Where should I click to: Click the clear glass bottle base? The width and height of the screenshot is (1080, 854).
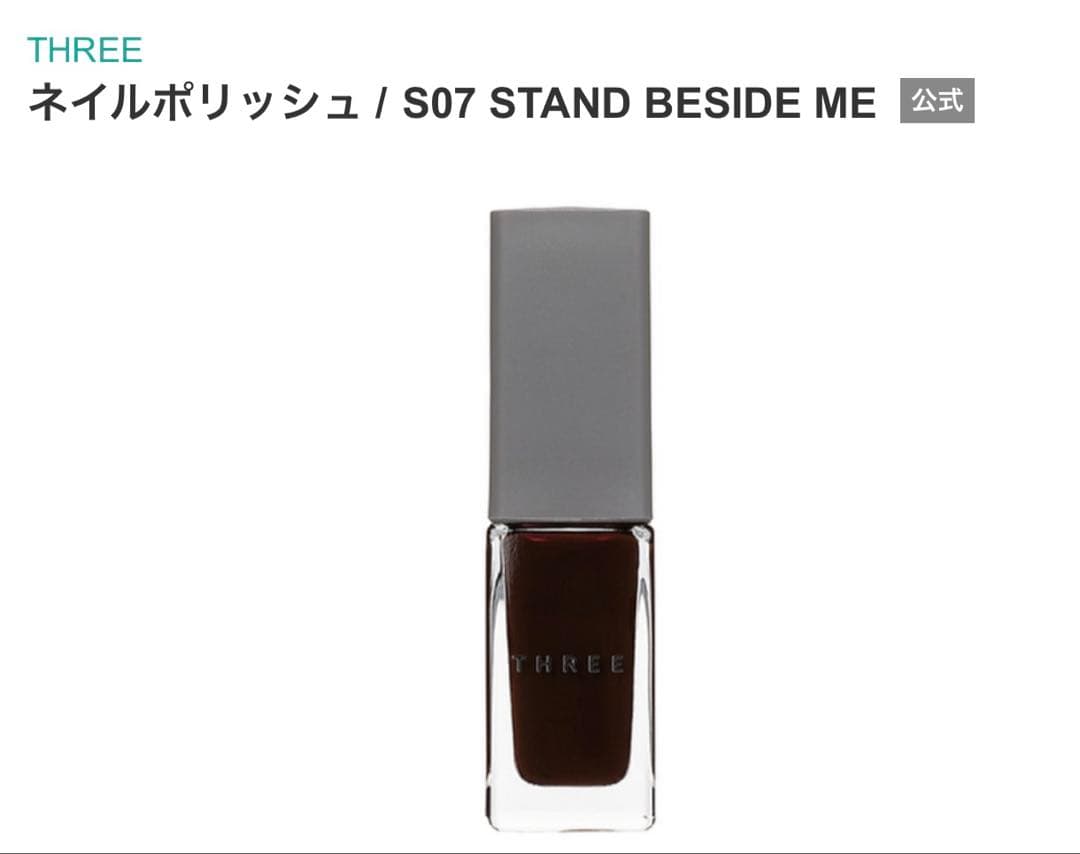click(x=570, y=807)
